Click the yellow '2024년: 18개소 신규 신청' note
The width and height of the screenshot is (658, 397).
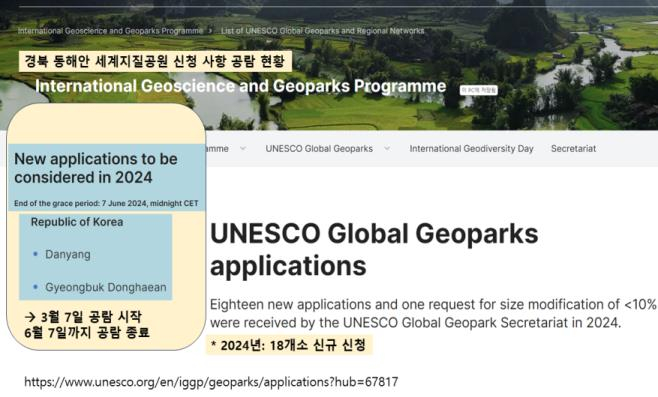click(289, 345)
